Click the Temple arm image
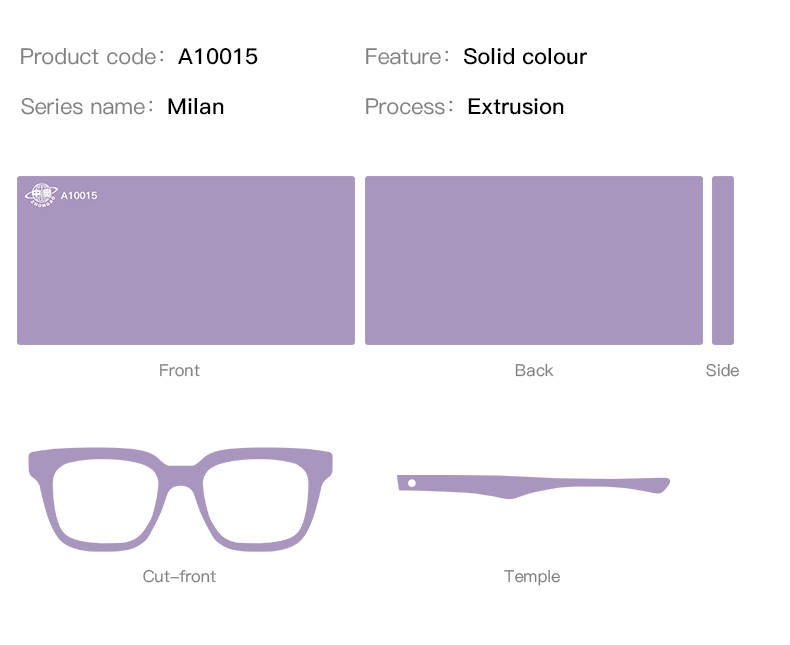This screenshot has height=645, width=790. coord(533,487)
